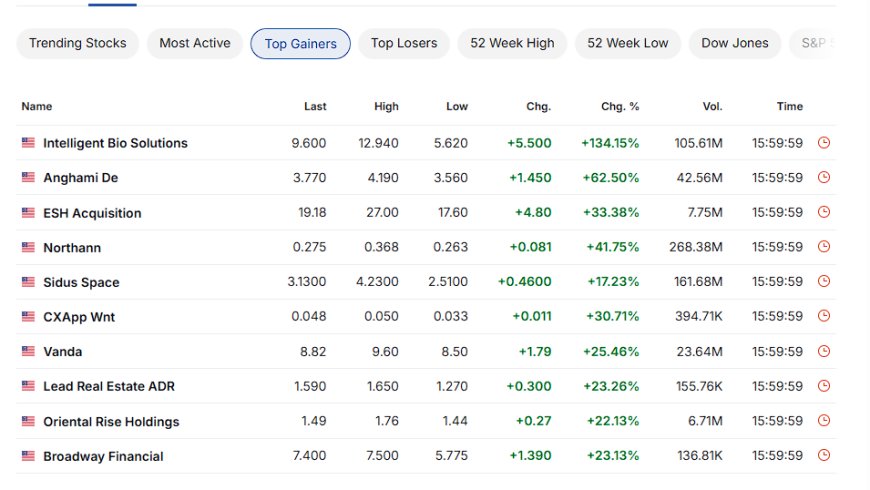Click the US flag beside Oriental Rise Holdings
Screen dimensions: 870x490
(x=28, y=421)
